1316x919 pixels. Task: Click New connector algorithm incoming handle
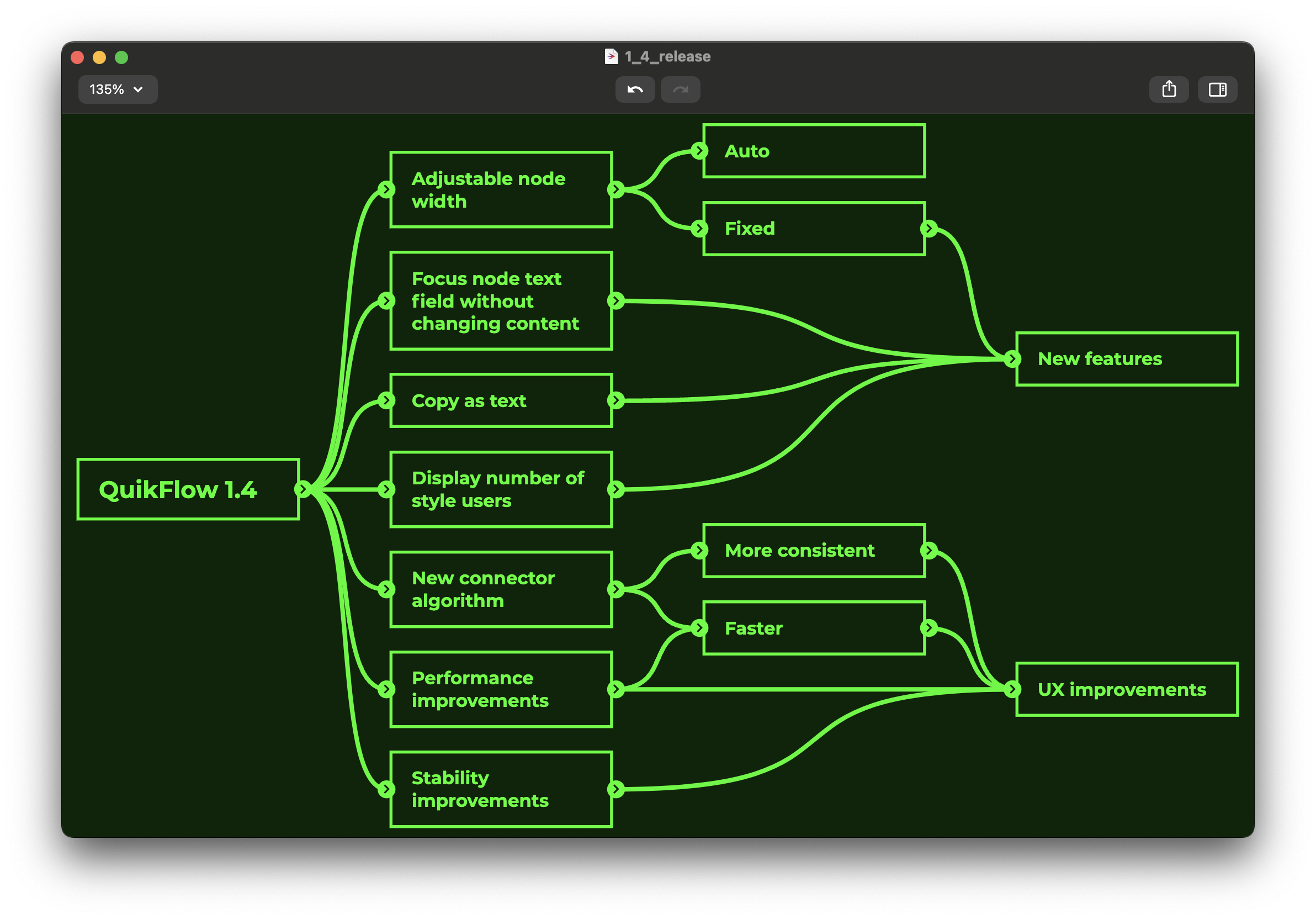coord(387,589)
